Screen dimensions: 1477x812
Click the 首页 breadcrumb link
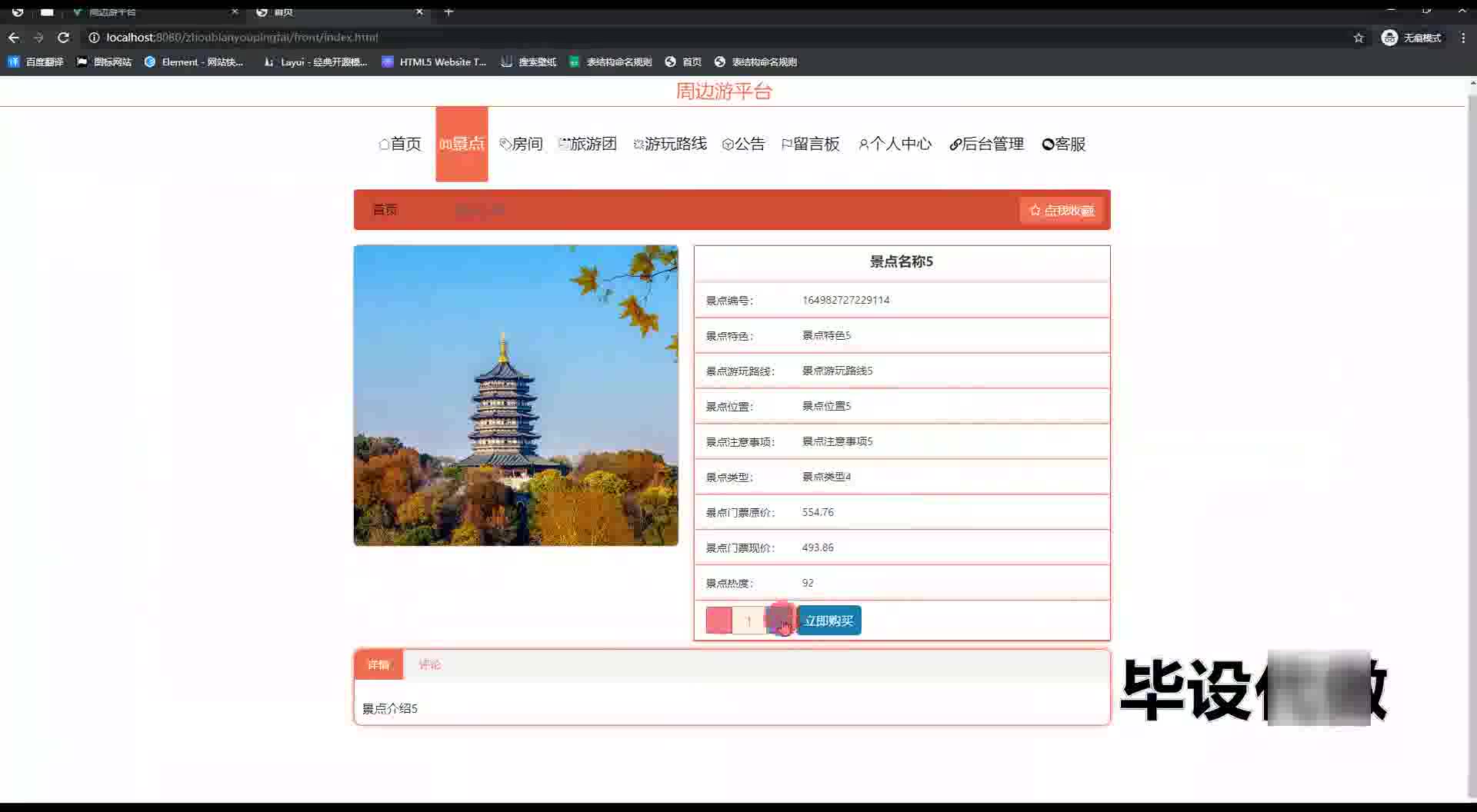point(385,210)
